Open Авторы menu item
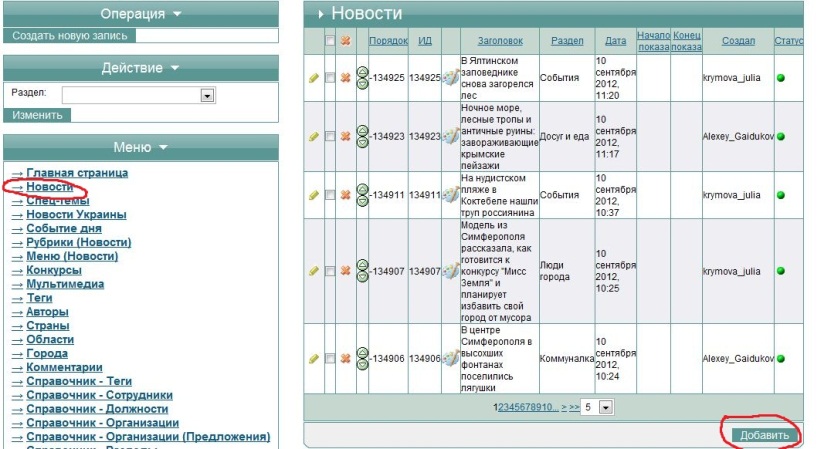The width and height of the screenshot is (824, 449). pos(47,312)
